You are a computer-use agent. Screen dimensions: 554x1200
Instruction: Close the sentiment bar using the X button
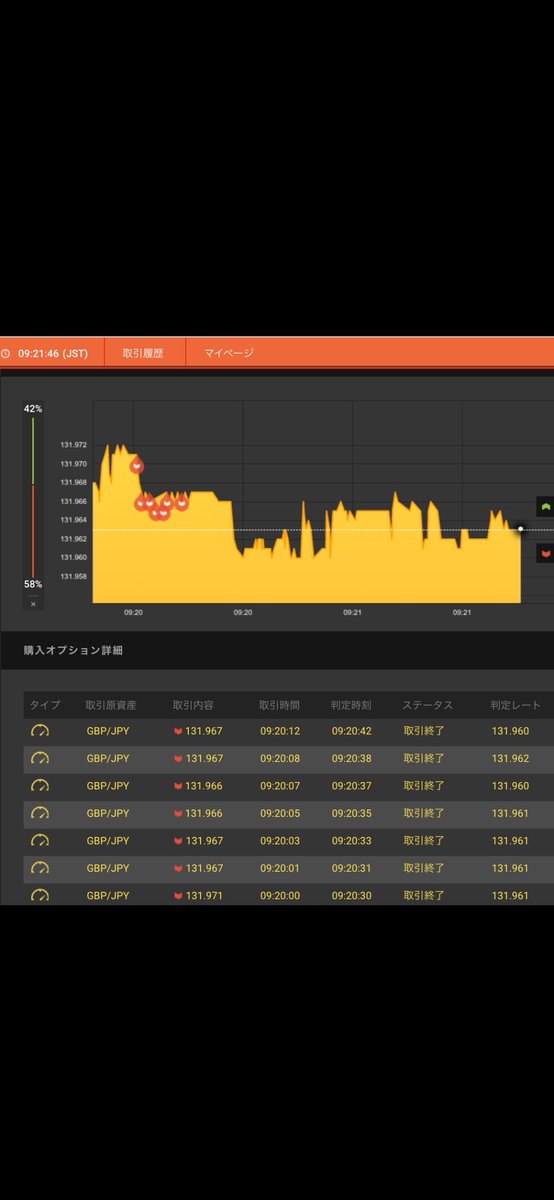[x=33, y=604]
